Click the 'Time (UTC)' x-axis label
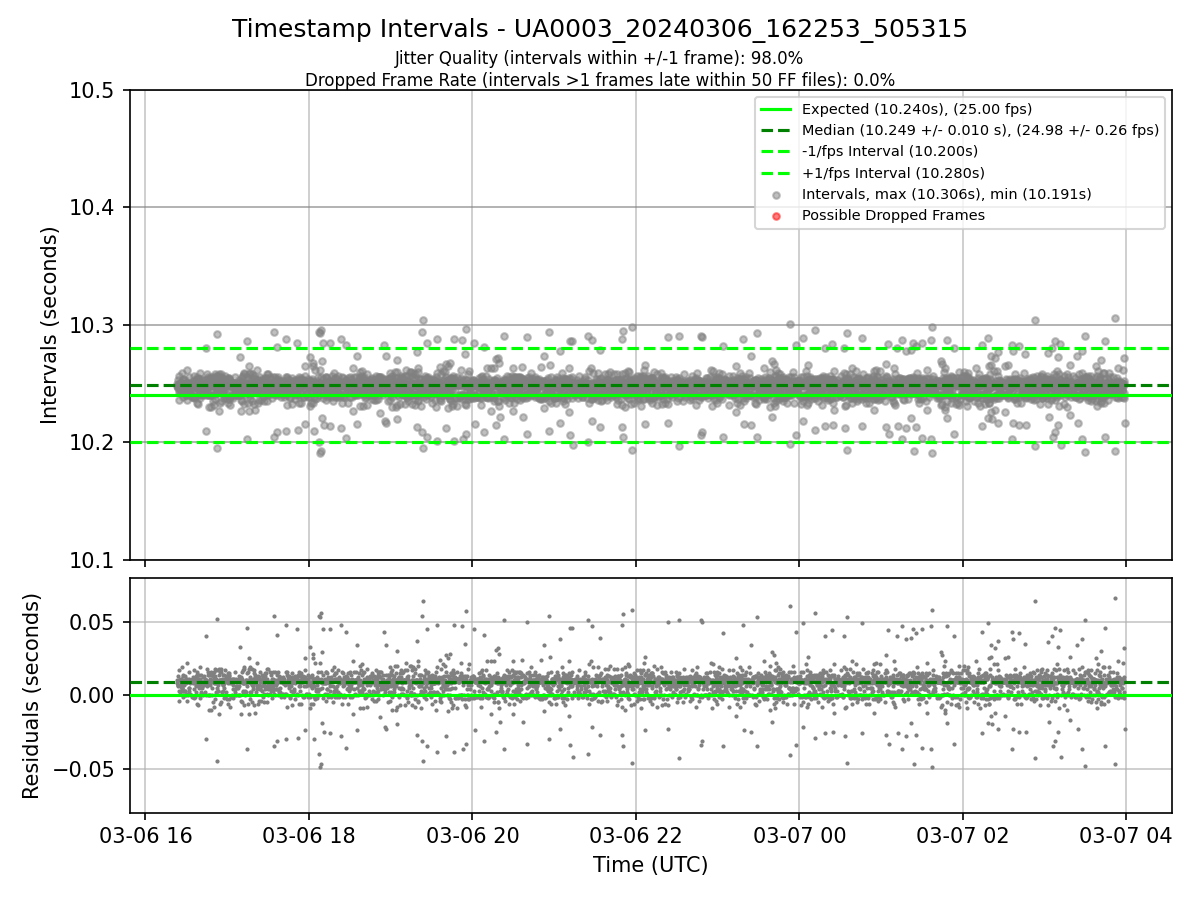 [x=650, y=865]
